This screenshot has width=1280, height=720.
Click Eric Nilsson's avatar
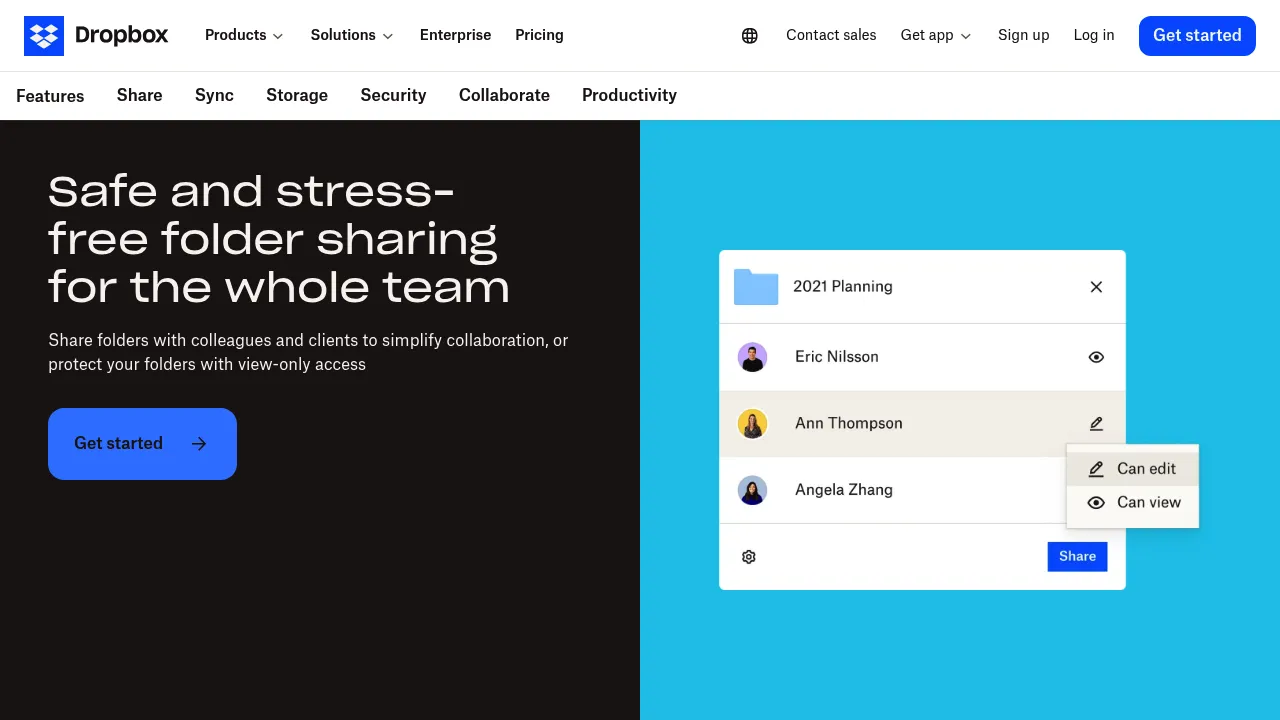(752, 357)
